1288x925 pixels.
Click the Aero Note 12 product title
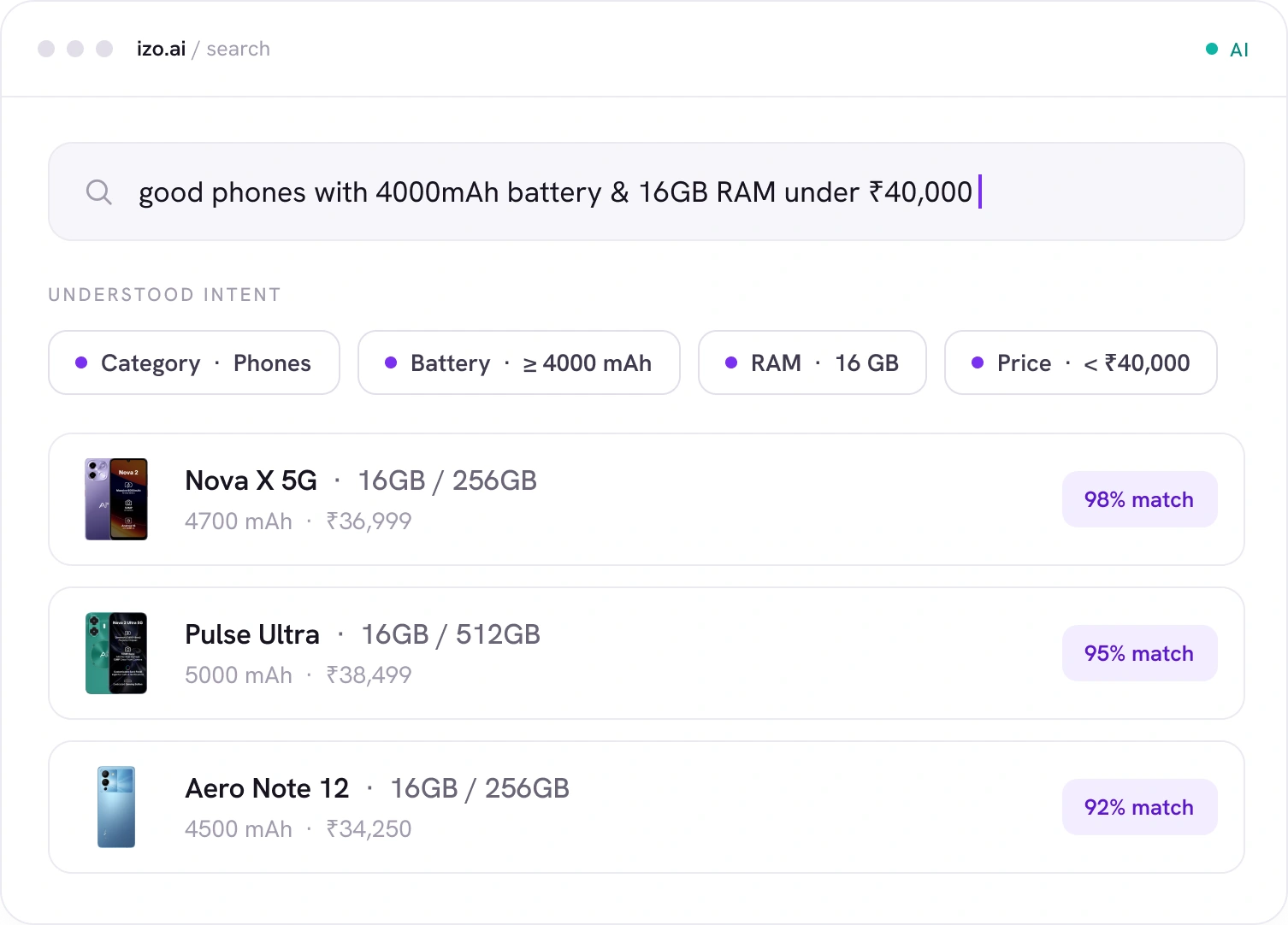268,788
